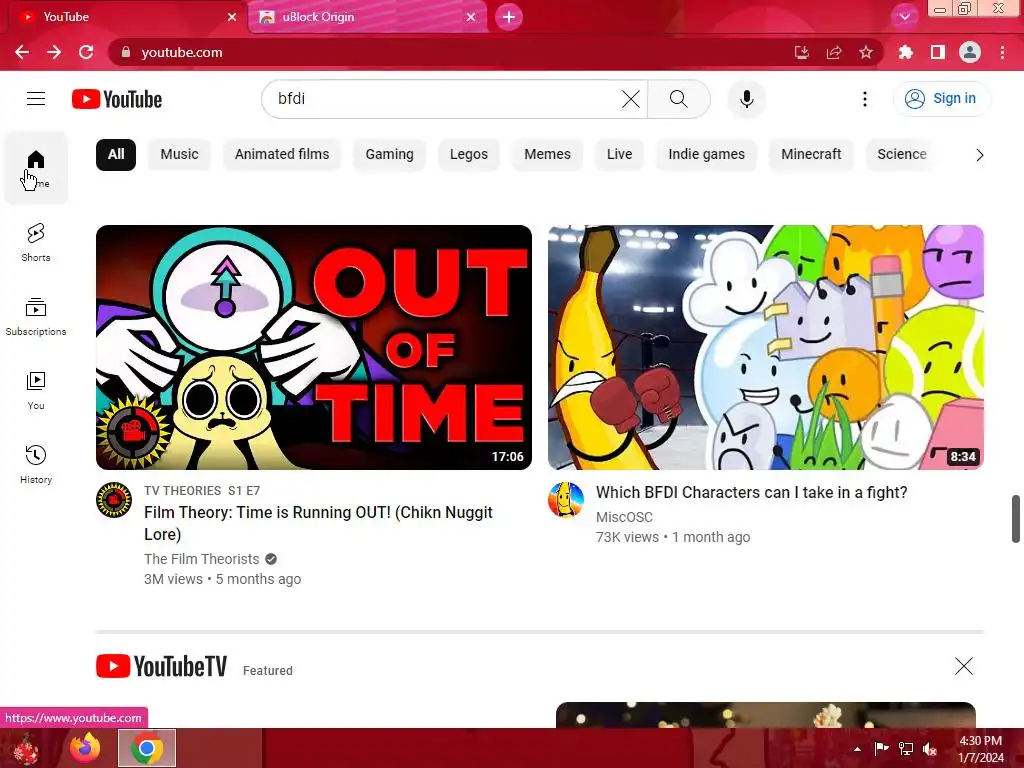Open the taskbar clock 4:30 PM
This screenshot has height=768, width=1024.
coord(980,749)
